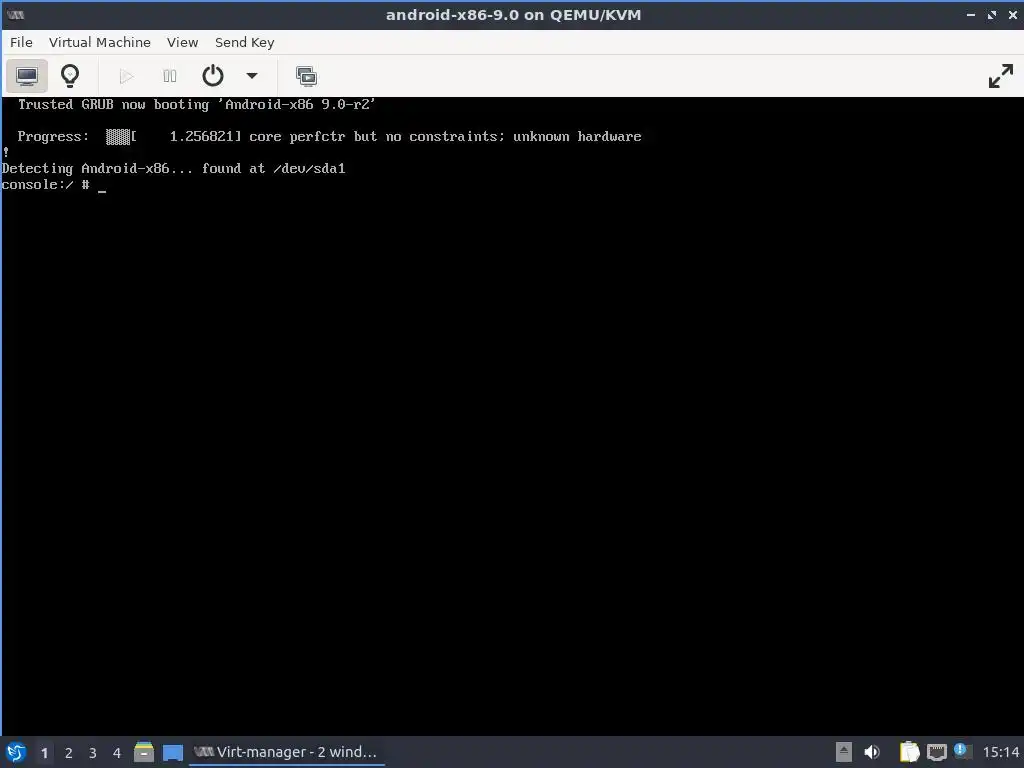Viewport: 1024px width, 768px height.
Task: Open the notification update tray icon
Action: (962, 751)
